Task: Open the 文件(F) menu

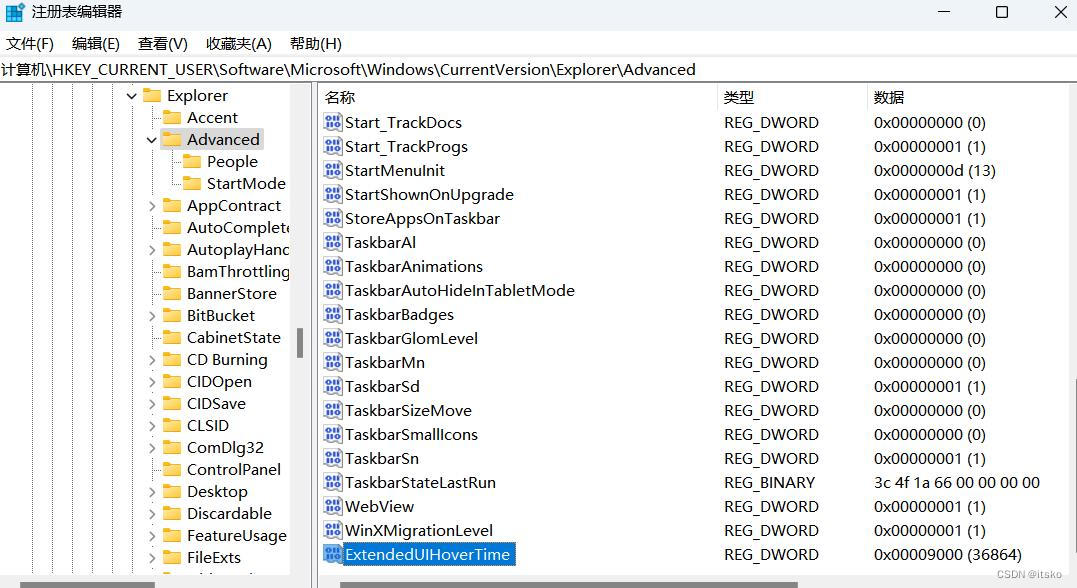Action: (x=30, y=44)
